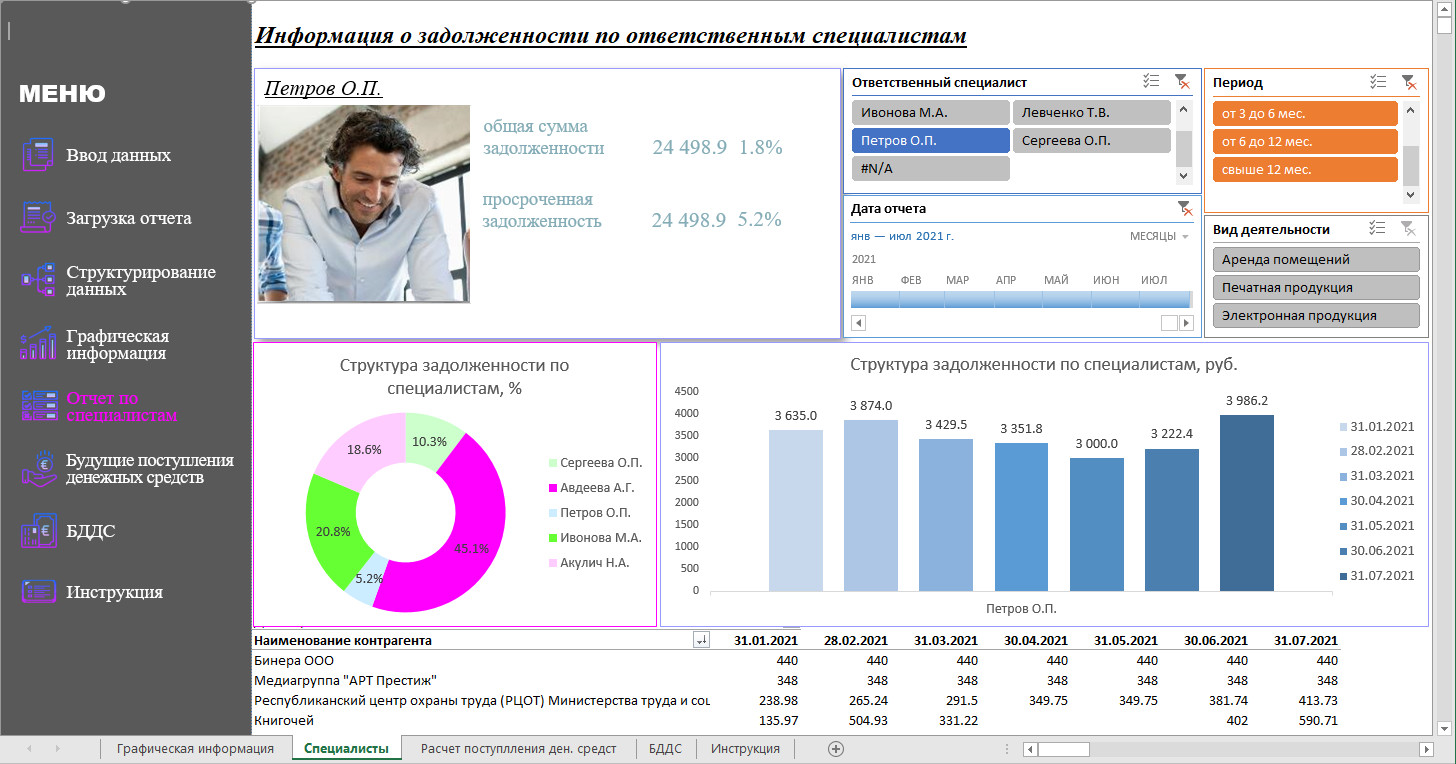
Task: Toggle multi-select in Вид деятельности slicer
Action: pos(1378,229)
